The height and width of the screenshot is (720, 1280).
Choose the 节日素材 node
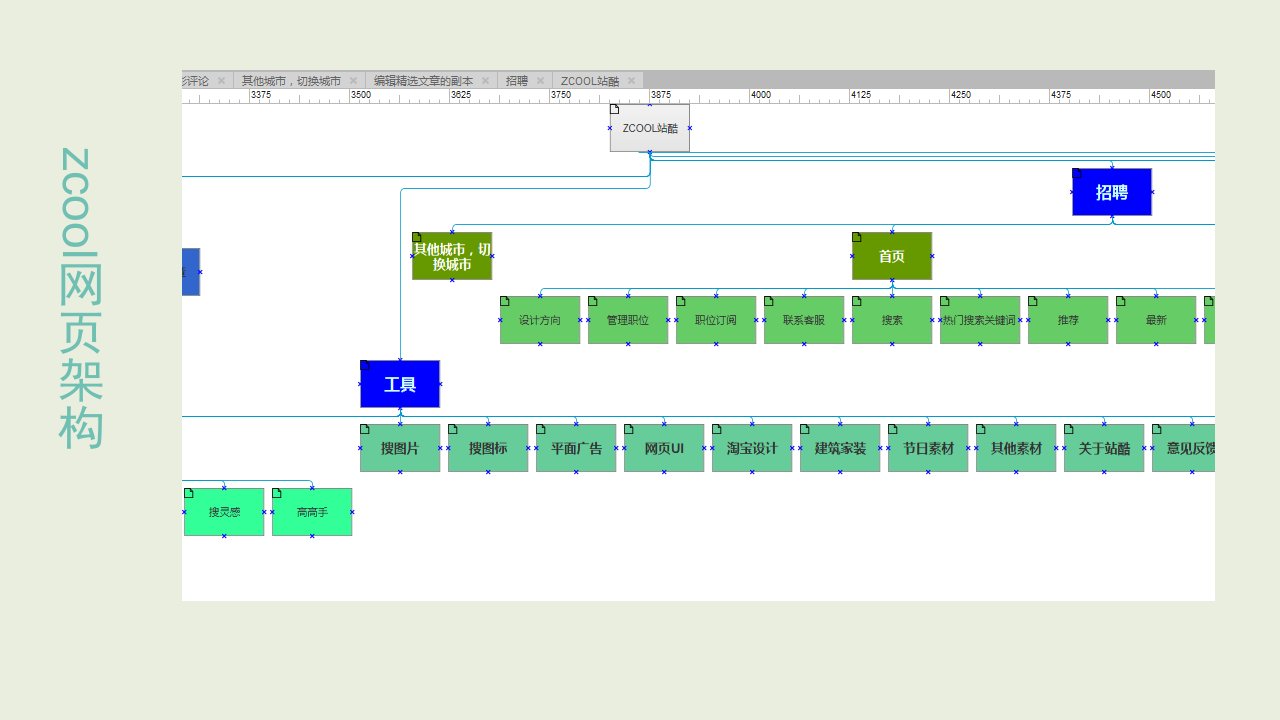[928, 448]
